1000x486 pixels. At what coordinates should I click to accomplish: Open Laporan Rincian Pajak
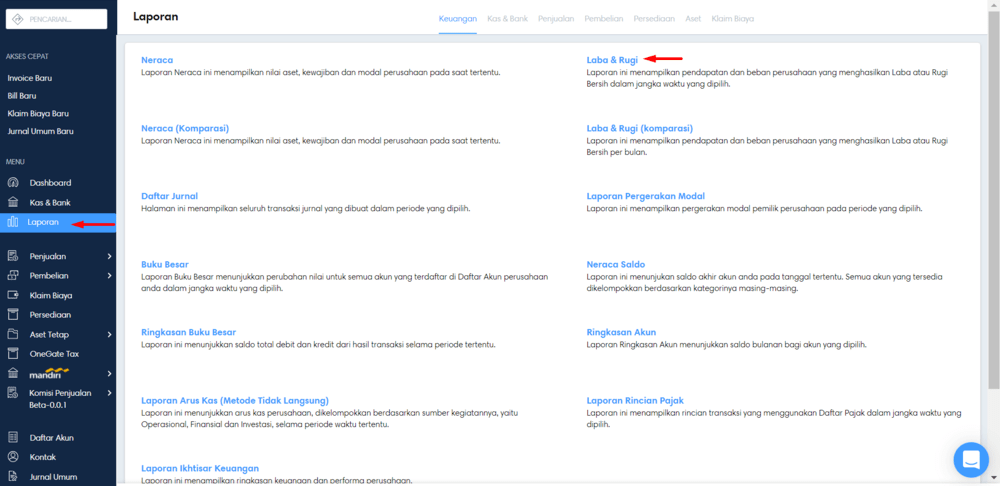coord(635,401)
